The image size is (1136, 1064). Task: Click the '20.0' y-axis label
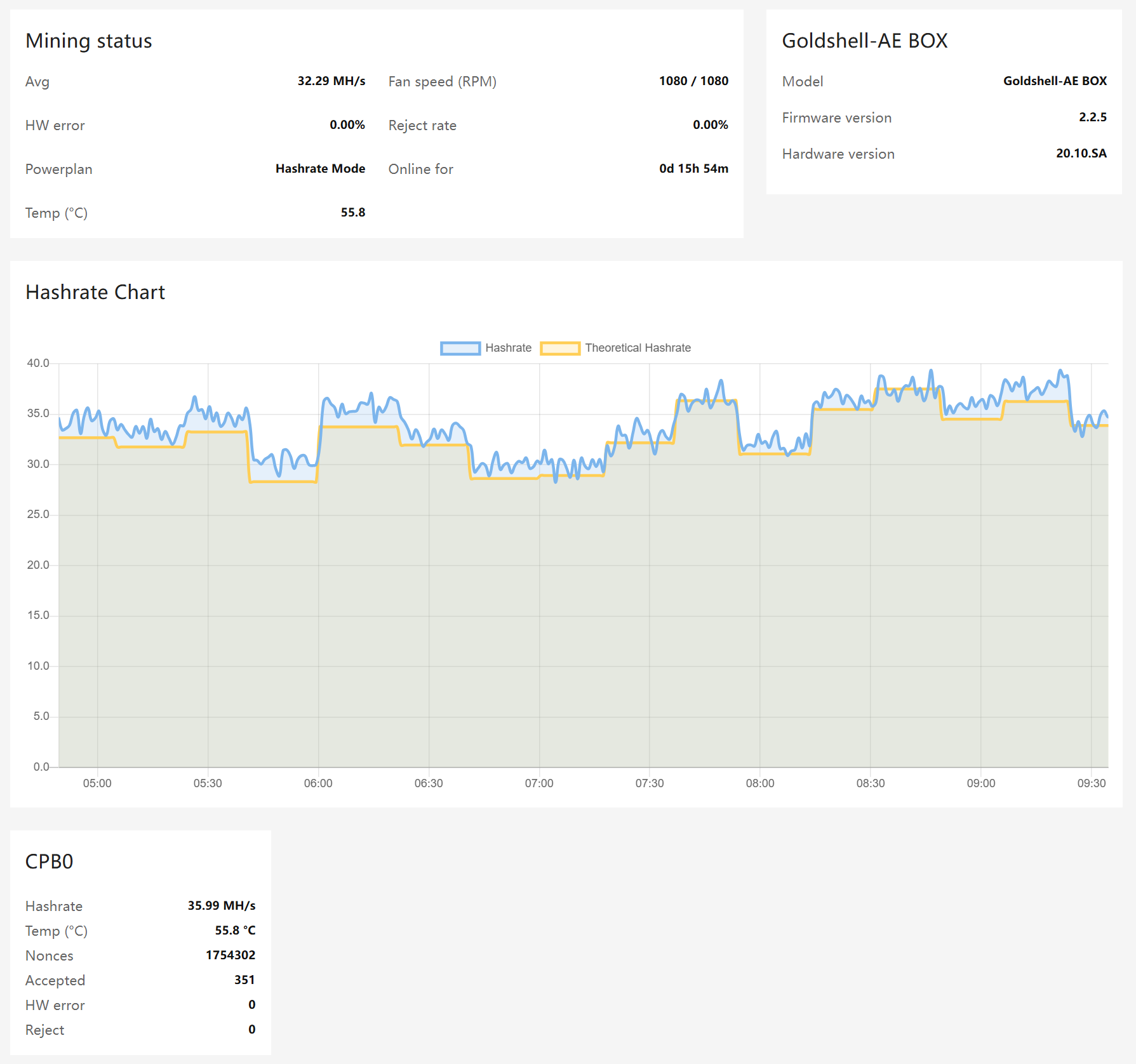(x=38, y=565)
